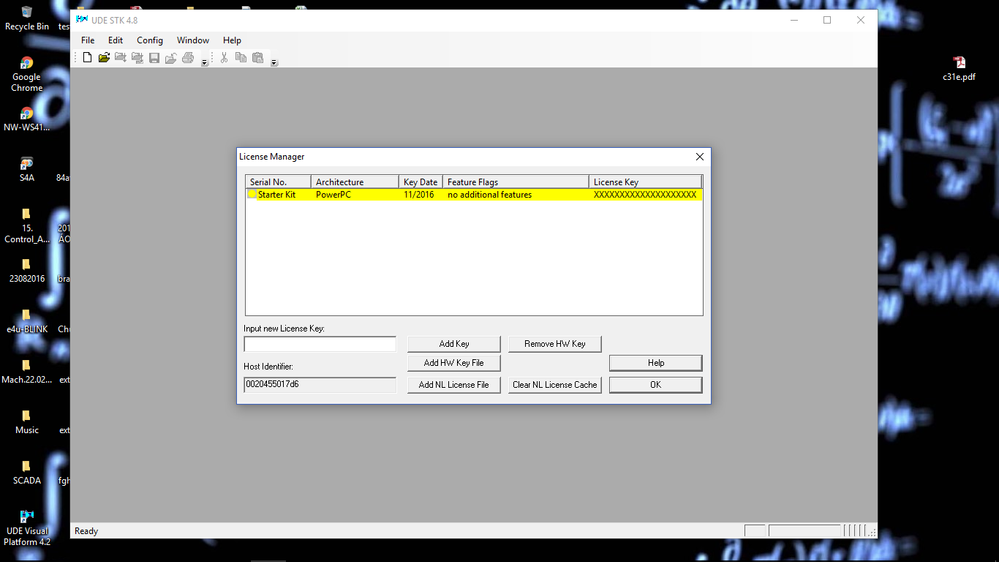Open the Edit menu
The width and height of the screenshot is (999, 562).
pos(115,40)
